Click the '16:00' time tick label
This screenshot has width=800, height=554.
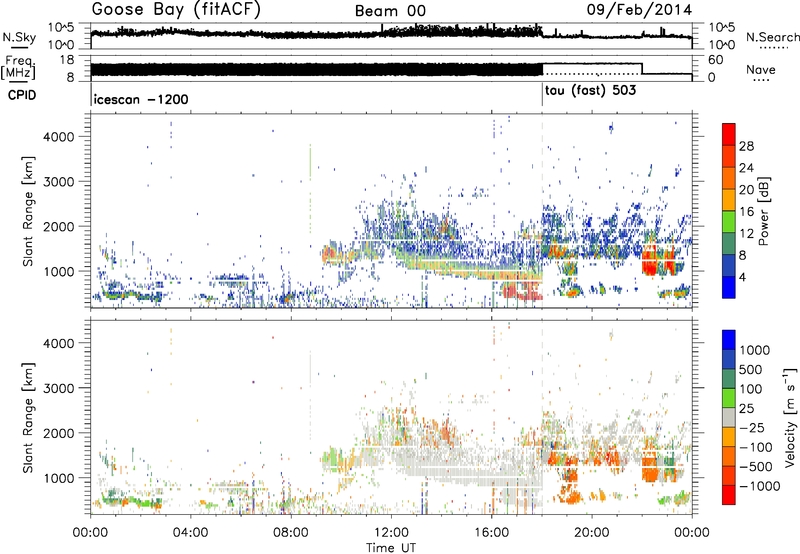click(491, 533)
